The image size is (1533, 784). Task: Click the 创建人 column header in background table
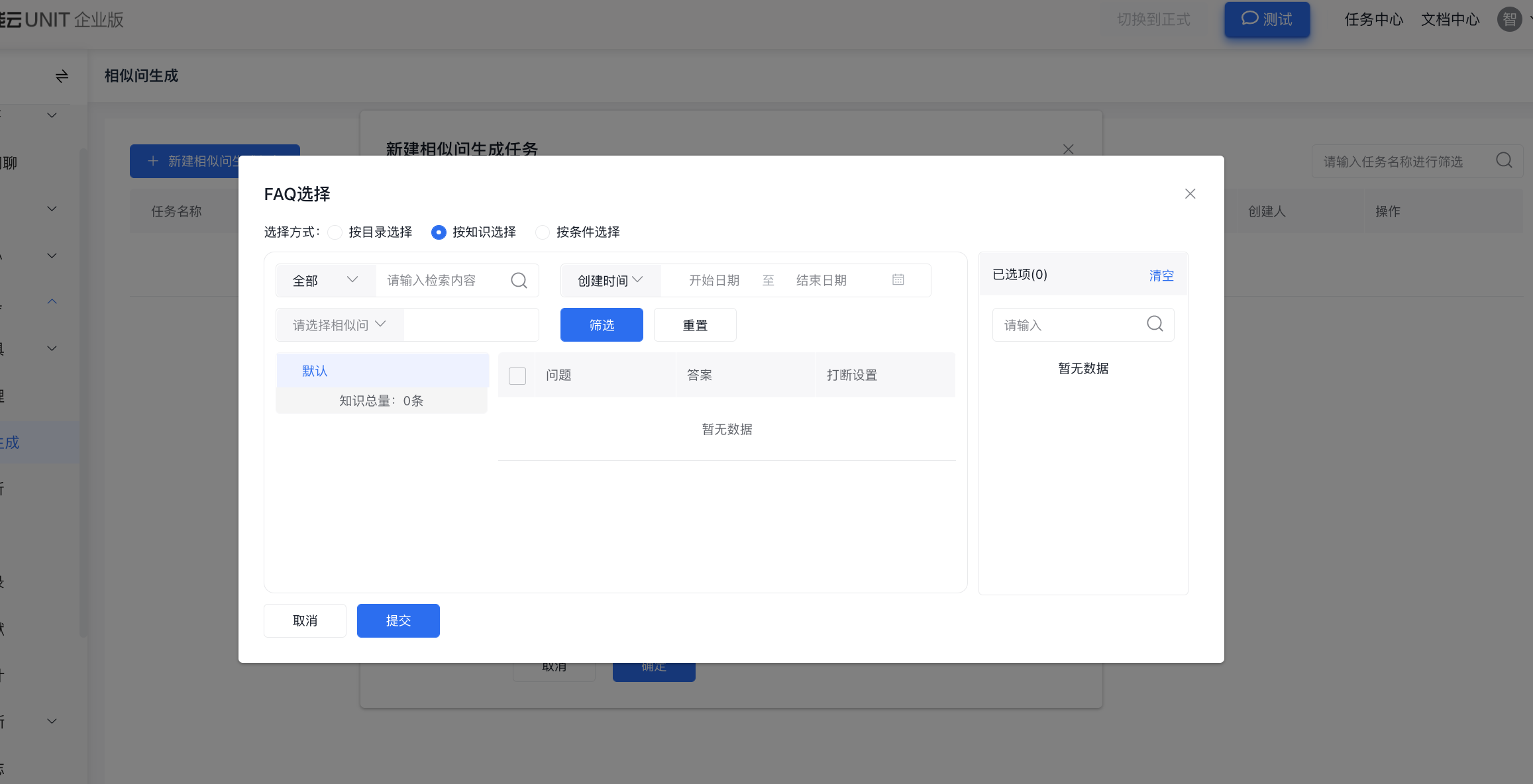[1267, 211]
